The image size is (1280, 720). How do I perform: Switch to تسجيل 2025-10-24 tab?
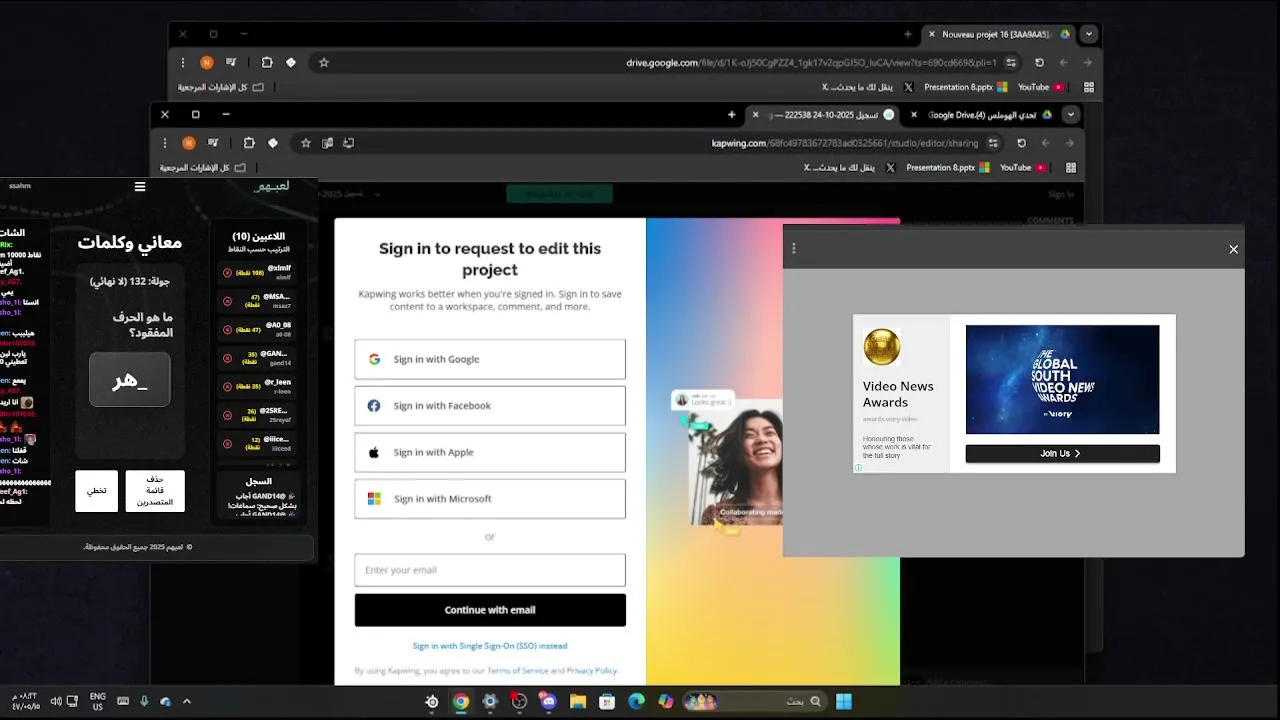(825, 115)
